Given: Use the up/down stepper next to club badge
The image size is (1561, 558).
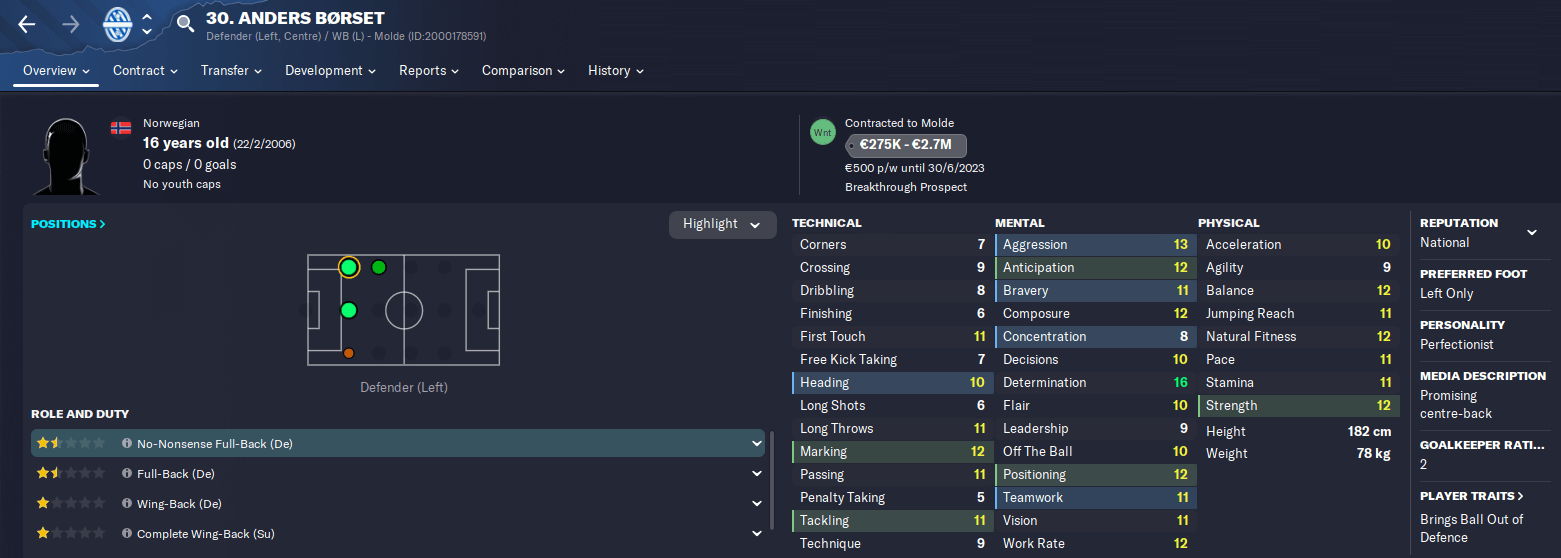Looking at the screenshot, I should (147, 25).
